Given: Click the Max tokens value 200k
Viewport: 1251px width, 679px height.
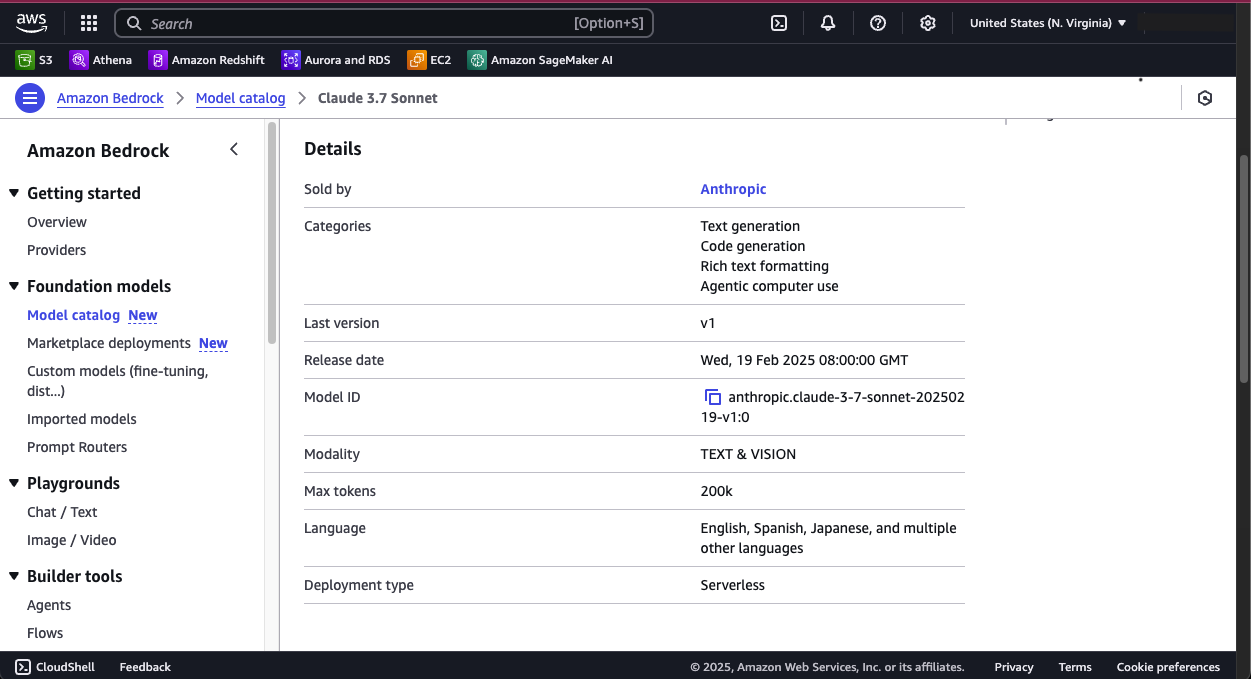Looking at the screenshot, I should tap(716, 491).
